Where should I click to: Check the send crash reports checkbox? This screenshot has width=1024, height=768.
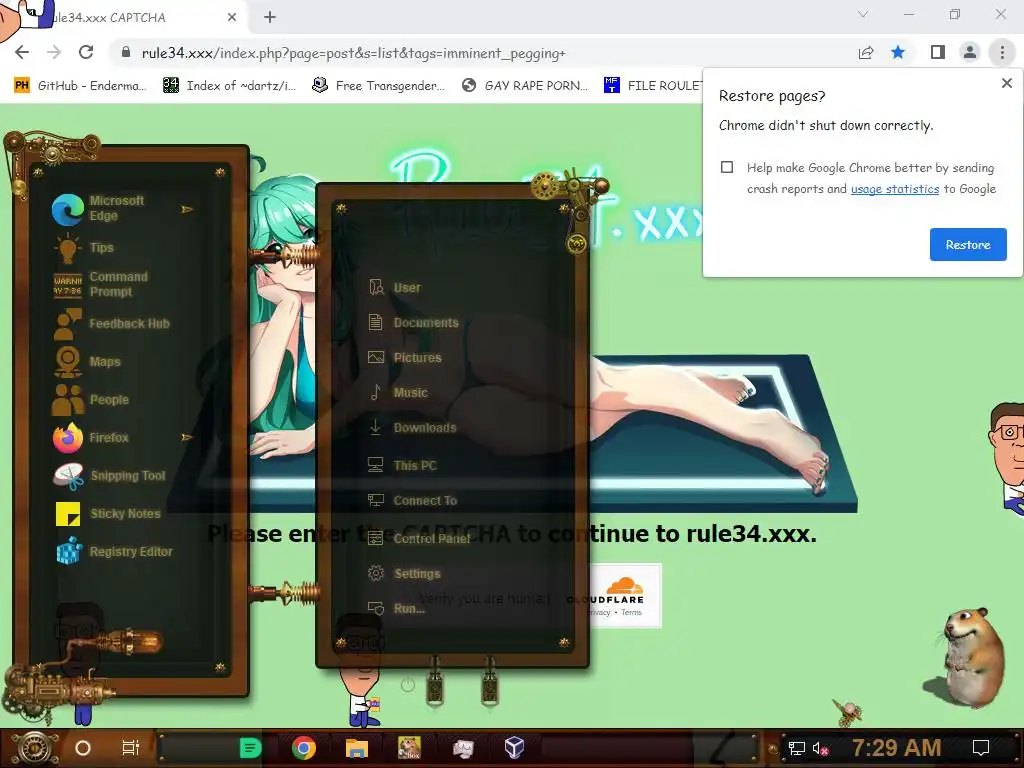[727, 167]
